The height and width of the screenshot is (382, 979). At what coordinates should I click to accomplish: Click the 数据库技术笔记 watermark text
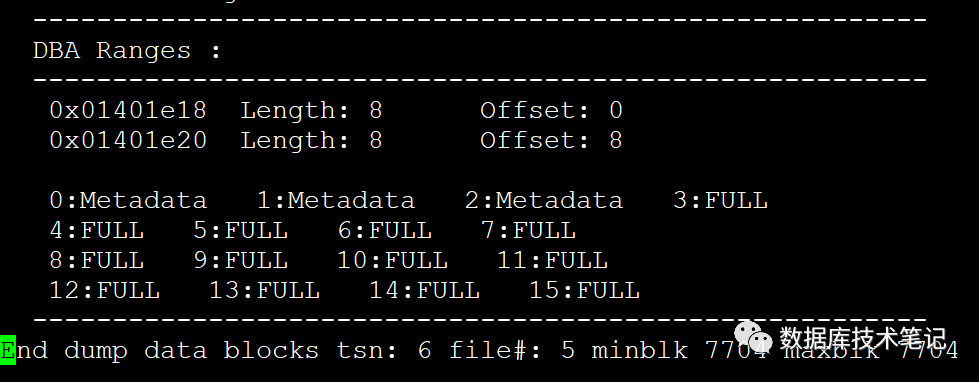[863, 340]
